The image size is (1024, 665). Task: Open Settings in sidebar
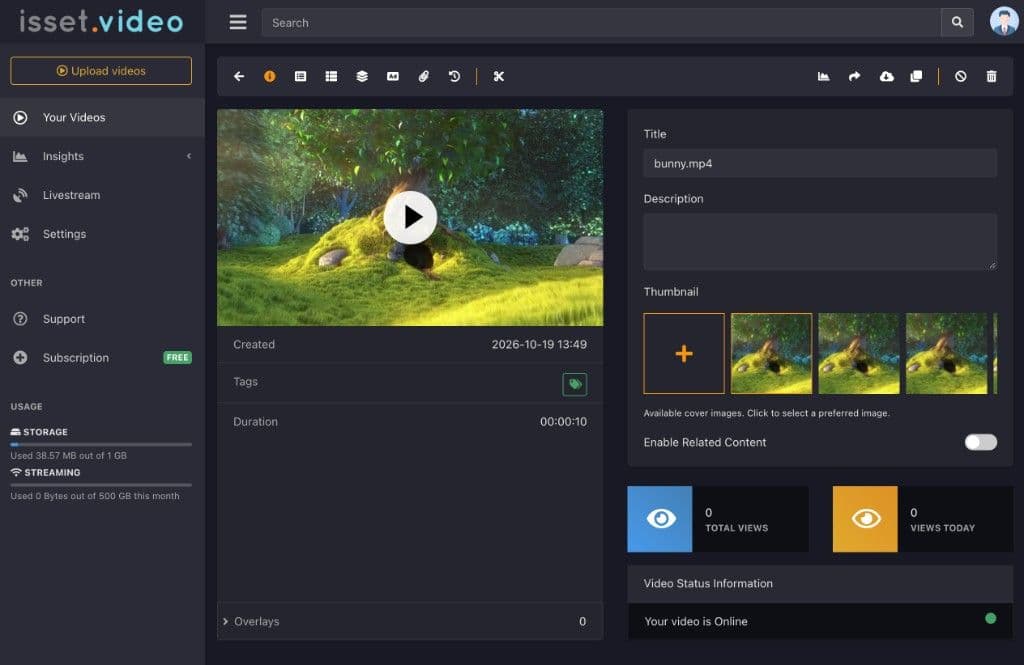pyautogui.click(x=102, y=234)
